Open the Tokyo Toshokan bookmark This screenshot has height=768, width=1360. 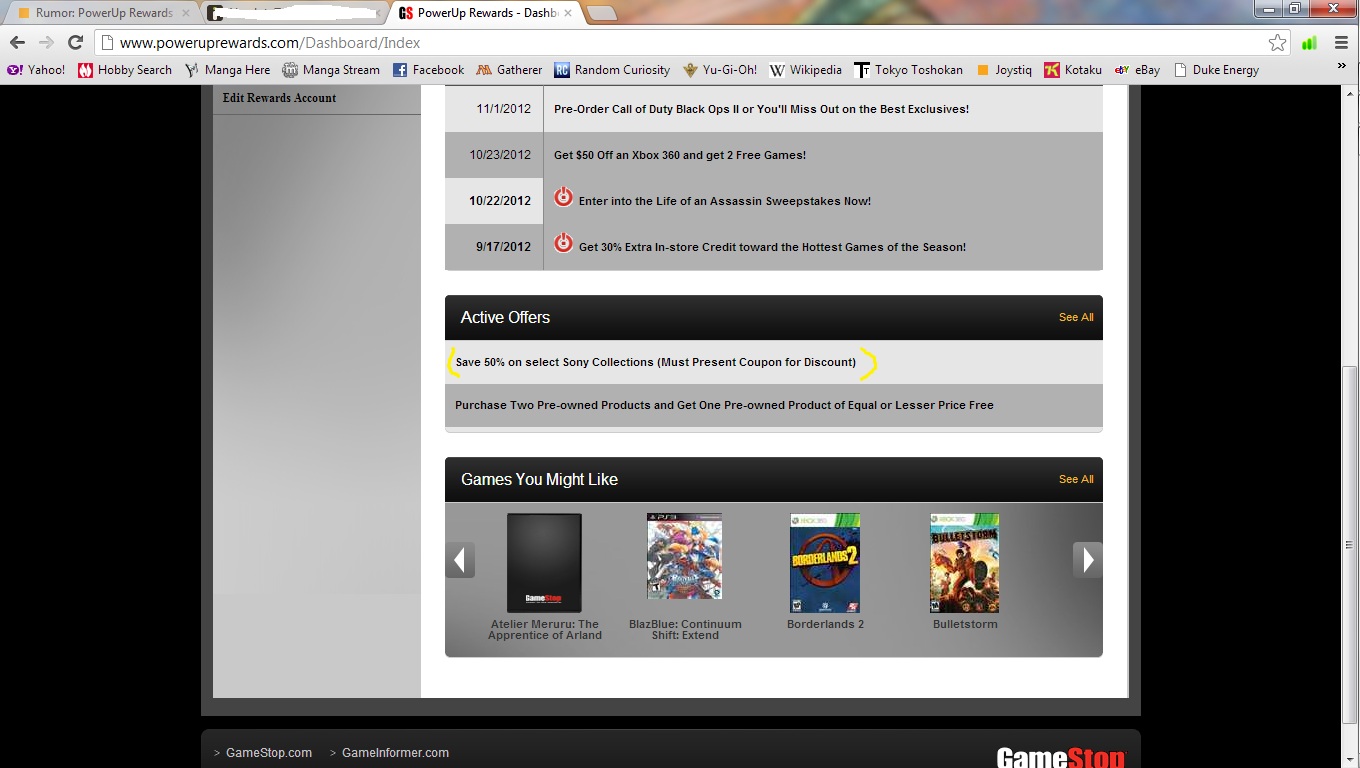(909, 70)
